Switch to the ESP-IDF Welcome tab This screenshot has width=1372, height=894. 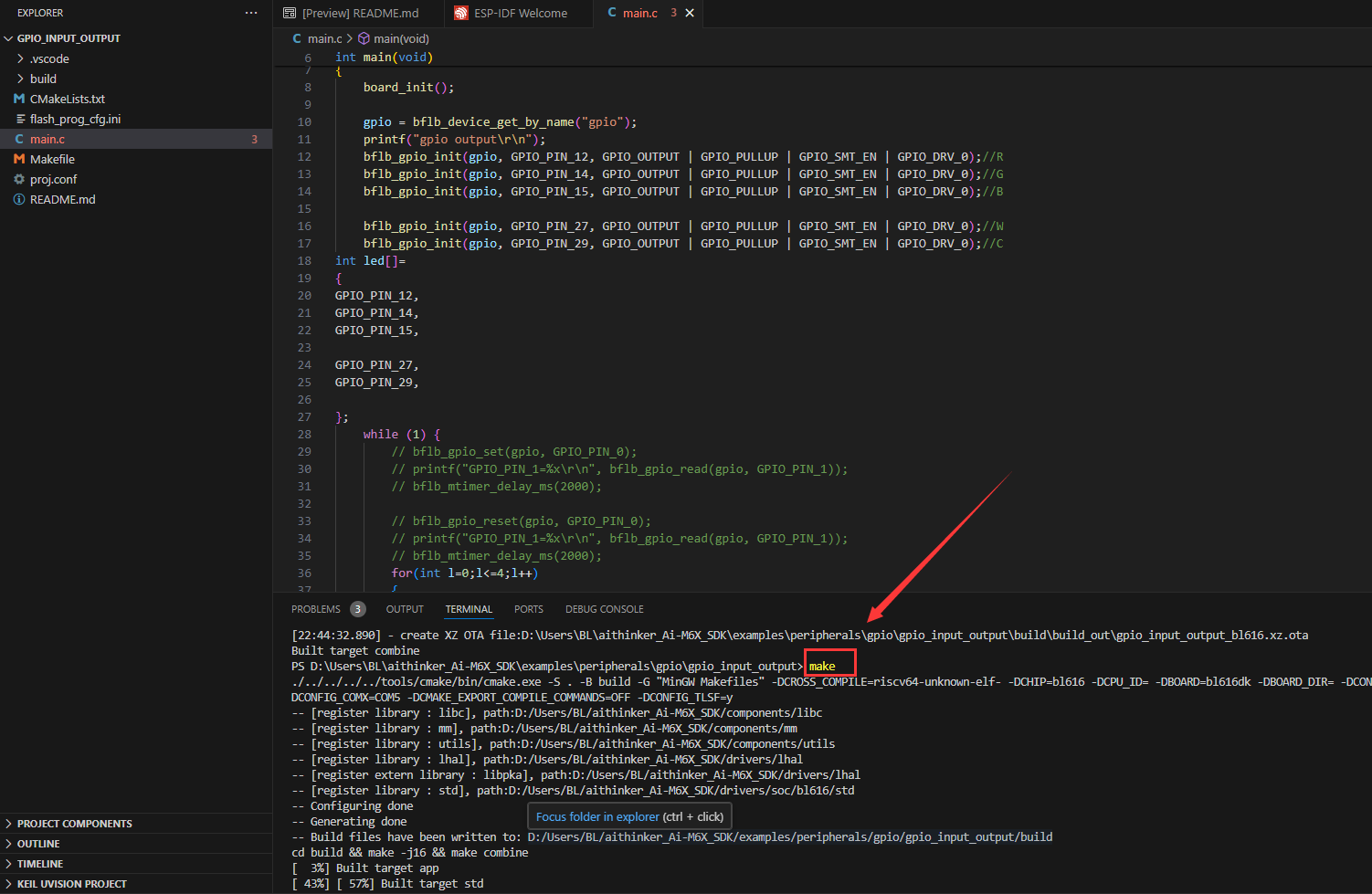(x=520, y=13)
